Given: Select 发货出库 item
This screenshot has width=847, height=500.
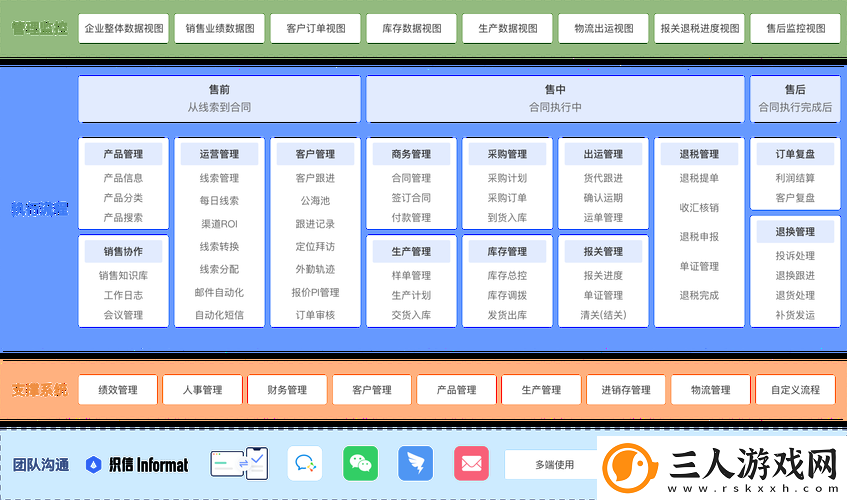Looking at the screenshot, I should coord(507,315).
